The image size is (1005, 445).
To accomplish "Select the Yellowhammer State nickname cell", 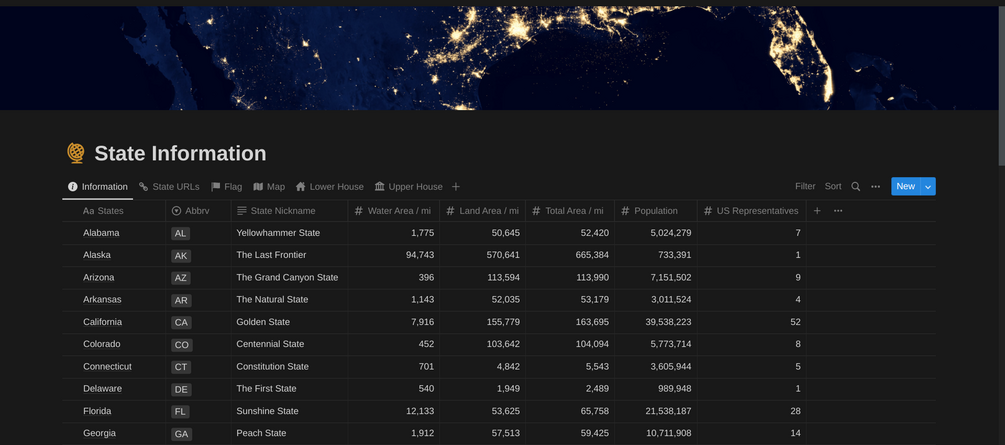I will coord(290,233).
